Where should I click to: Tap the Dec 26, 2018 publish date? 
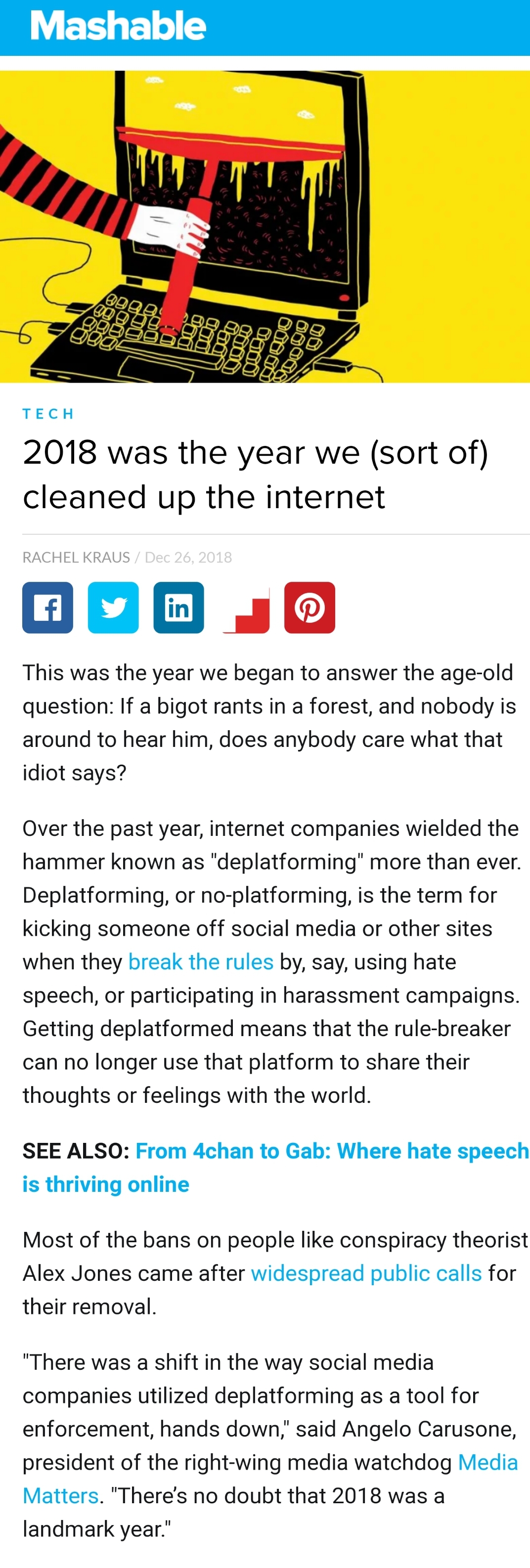click(x=188, y=557)
